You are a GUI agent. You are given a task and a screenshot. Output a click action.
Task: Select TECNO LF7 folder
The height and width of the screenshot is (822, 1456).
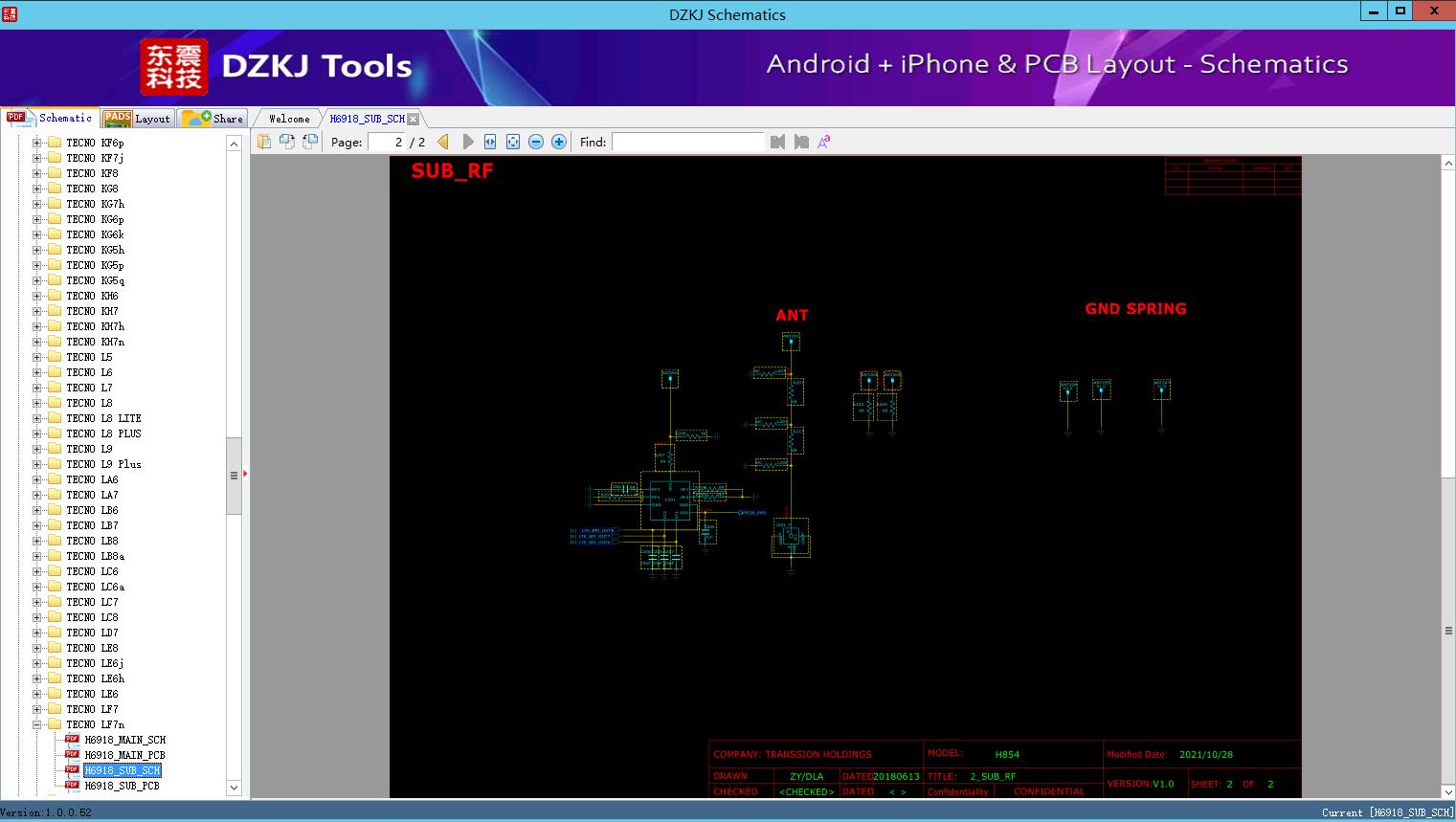(92, 709)
